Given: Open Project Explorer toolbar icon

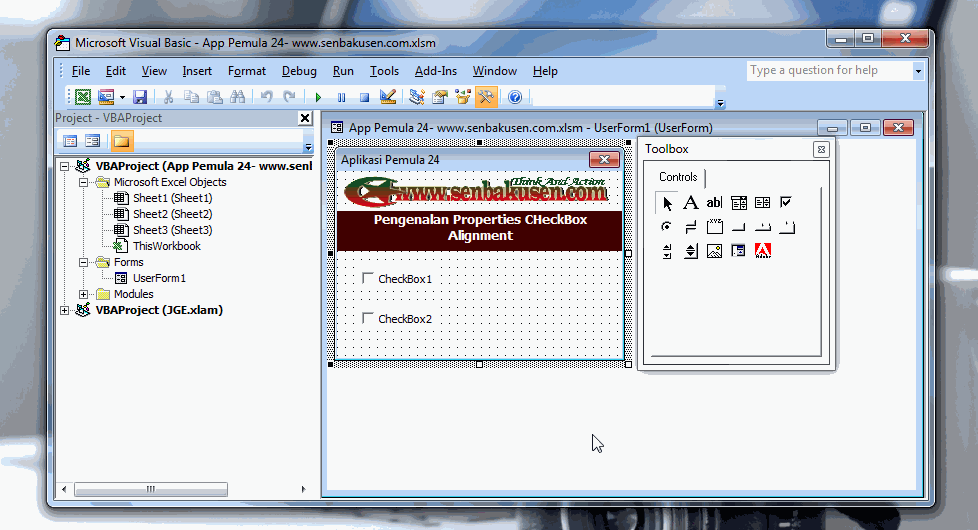Looking at the screenshot, I should tap(417, 97).
